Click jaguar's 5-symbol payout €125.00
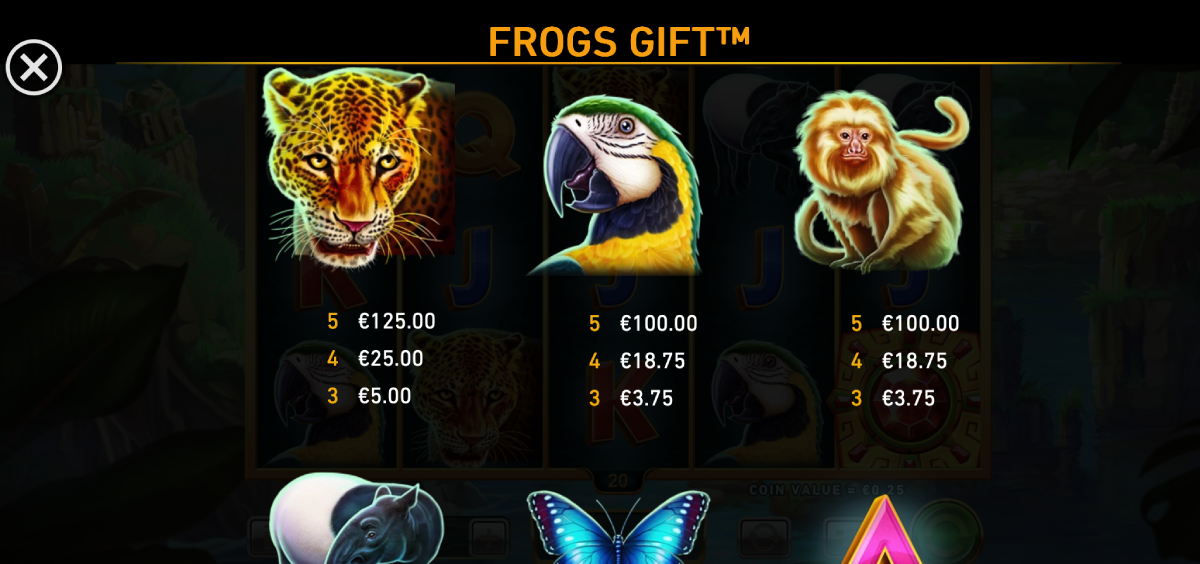 (397, 321)
